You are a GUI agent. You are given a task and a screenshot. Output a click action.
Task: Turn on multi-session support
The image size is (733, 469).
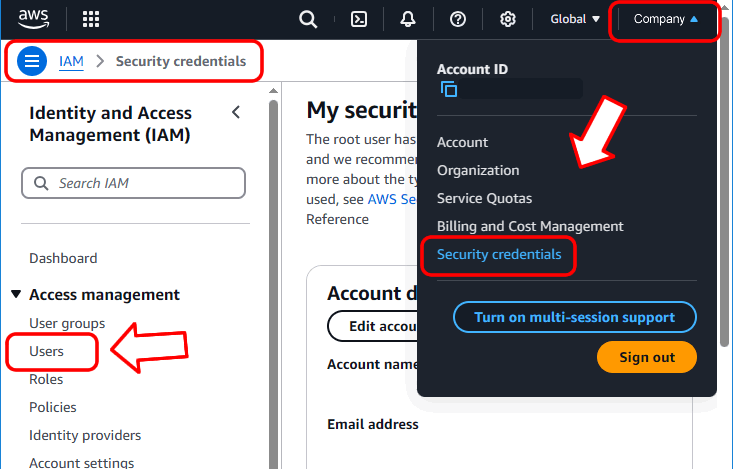575,317
